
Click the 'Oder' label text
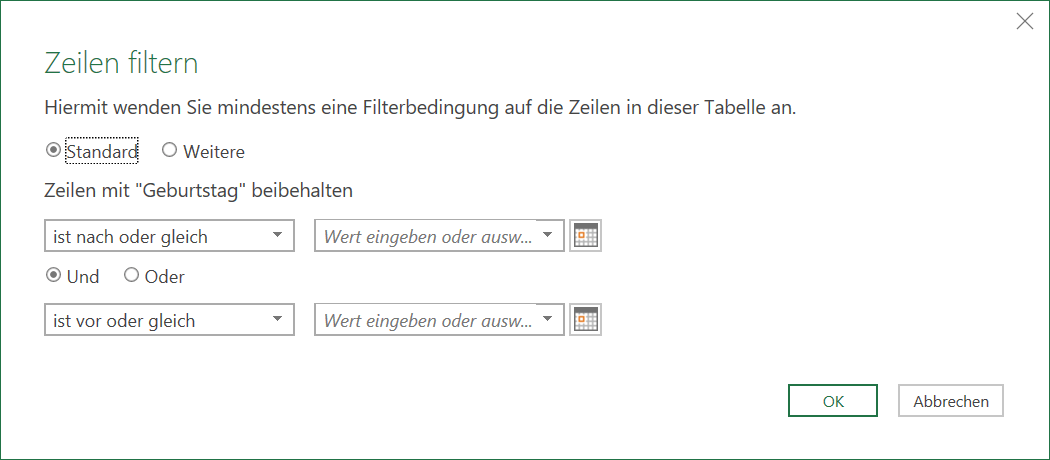click(164, 277)
